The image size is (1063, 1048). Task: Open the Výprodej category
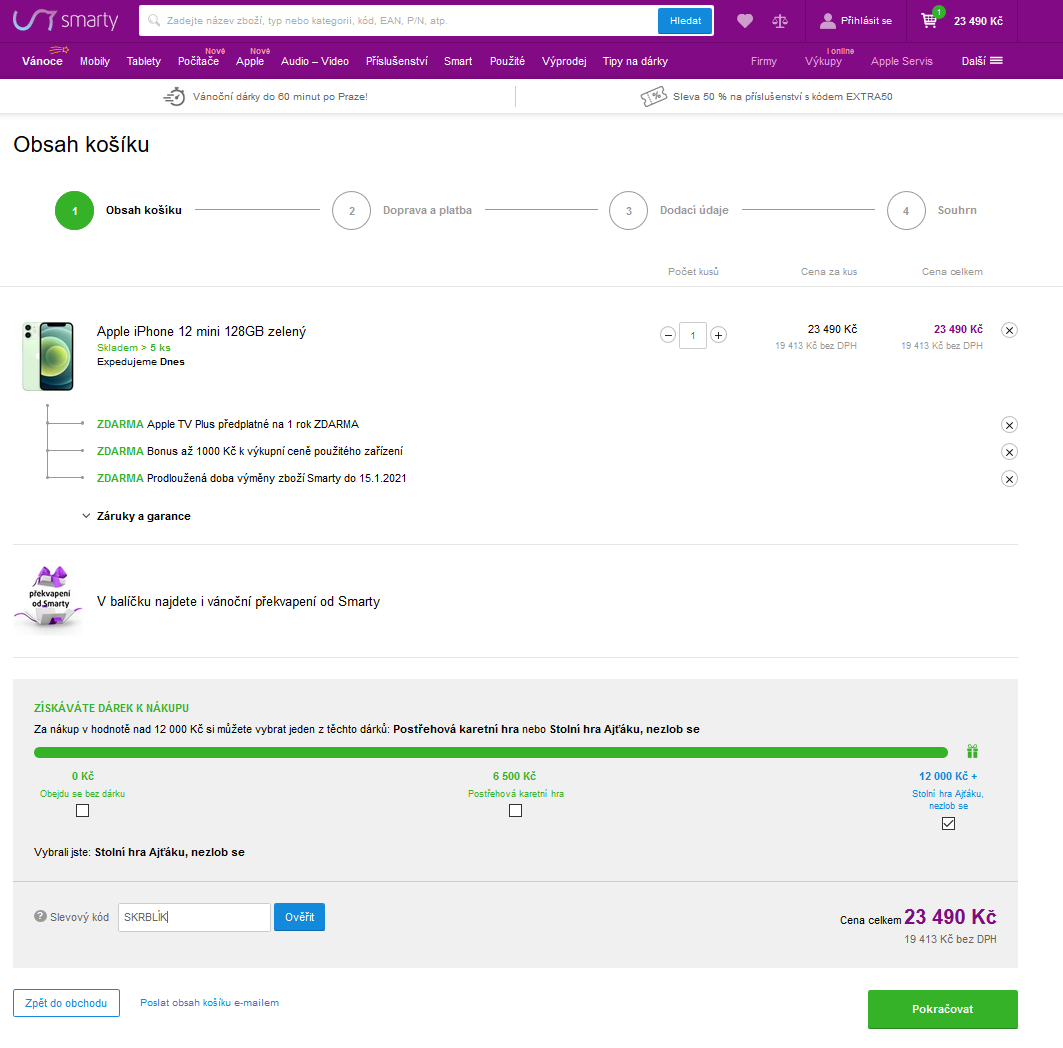(x=564, y=61)
